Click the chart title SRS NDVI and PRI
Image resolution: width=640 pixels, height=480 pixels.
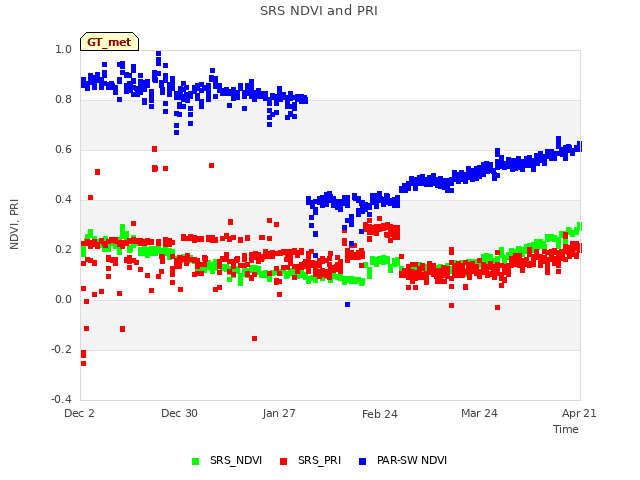point(319,10)
